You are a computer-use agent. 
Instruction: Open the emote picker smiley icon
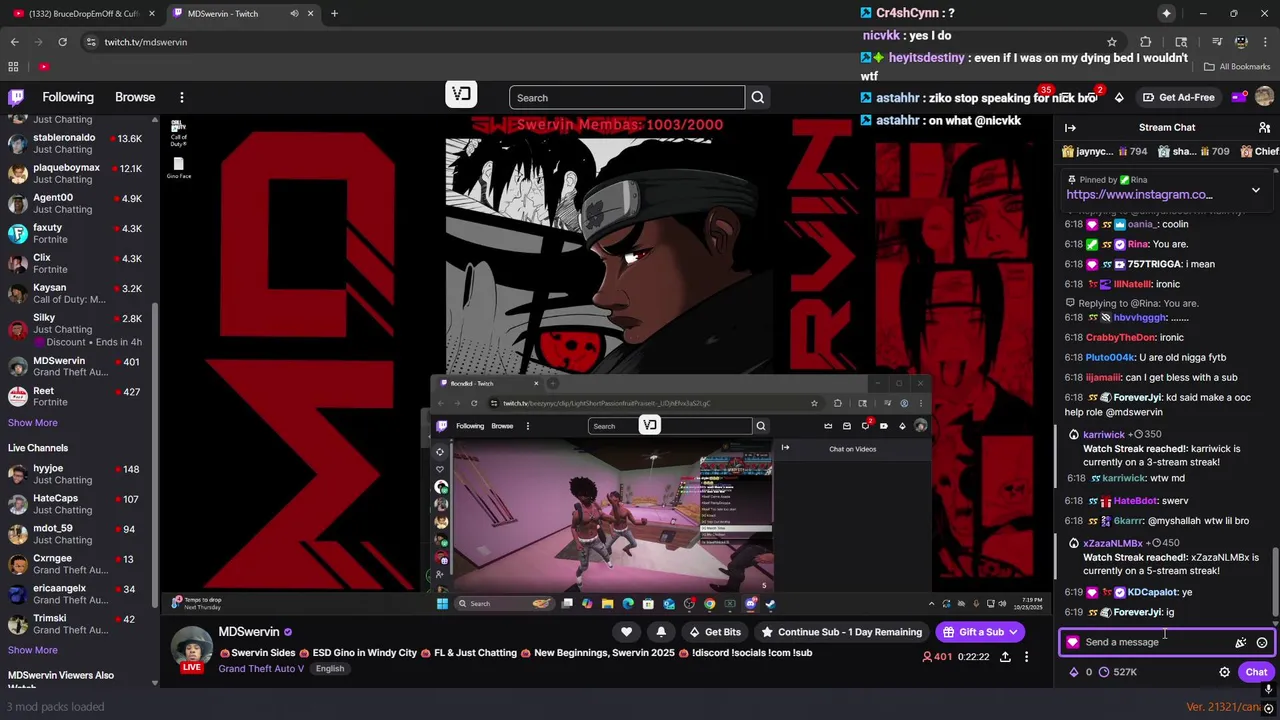click(x=1262, y=643)
